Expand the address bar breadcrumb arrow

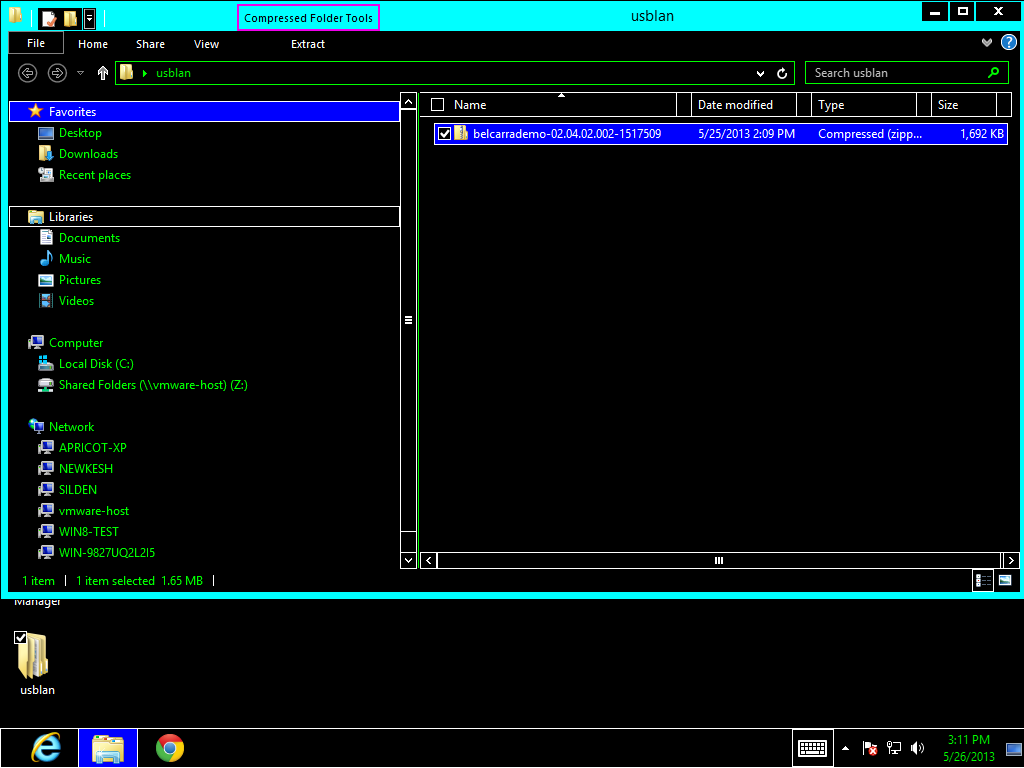tap(145, 73)
